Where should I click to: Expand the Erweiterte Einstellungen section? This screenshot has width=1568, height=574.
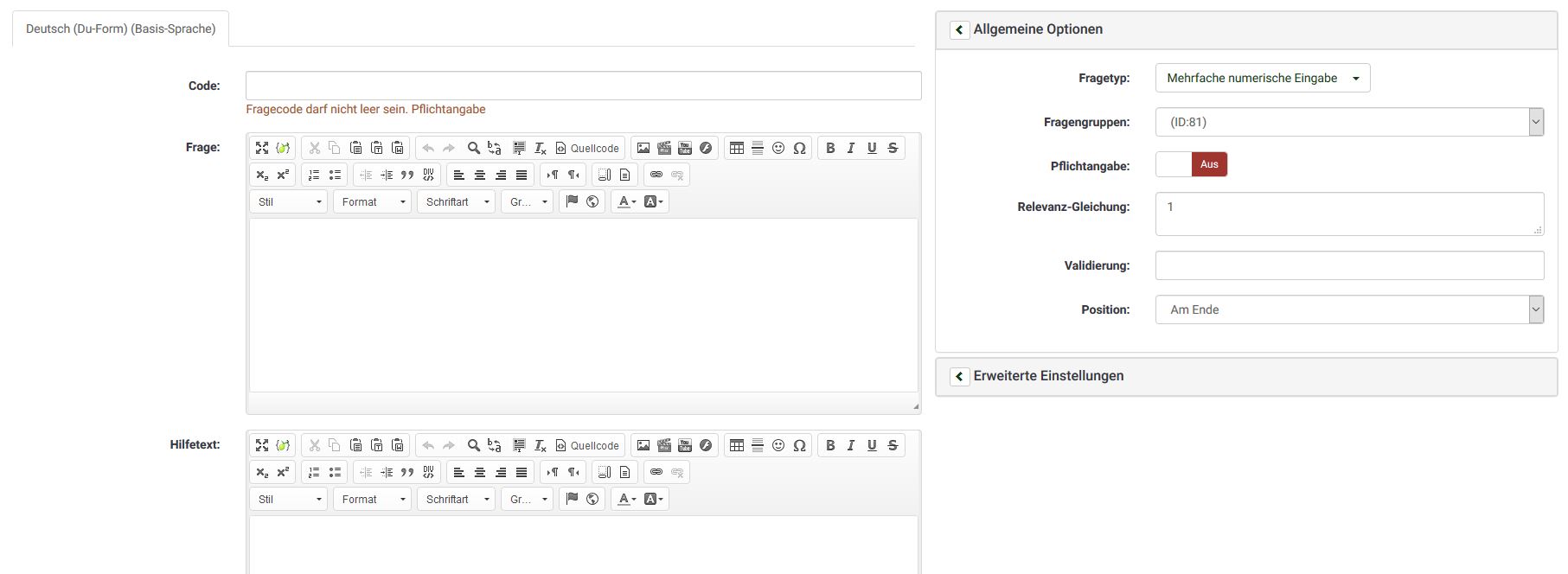pyautogui.click(x=959, y=376)
